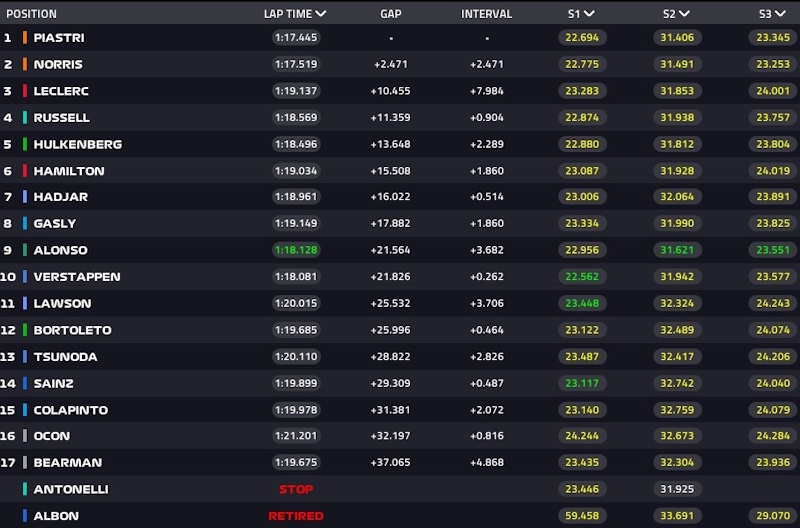Click Albon's RETIRED status label
The image size is (800, 528).
[296, 516]
